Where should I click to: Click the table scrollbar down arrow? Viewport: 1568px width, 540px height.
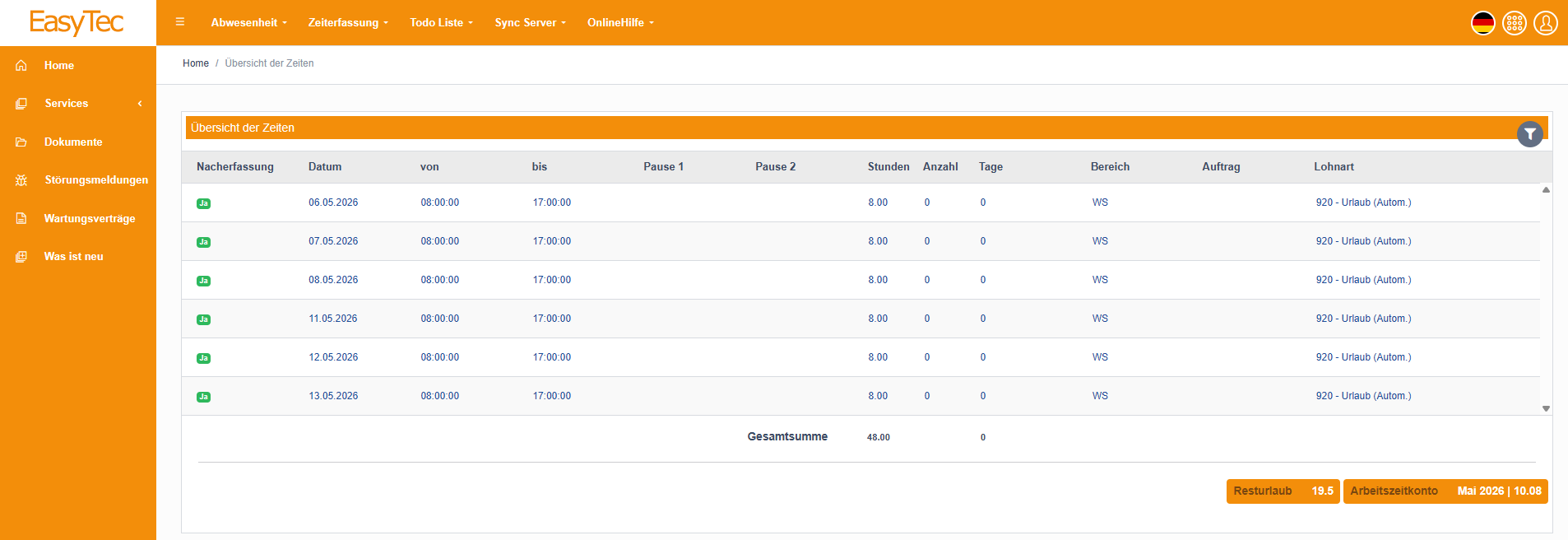click(x=1546, y=408)
